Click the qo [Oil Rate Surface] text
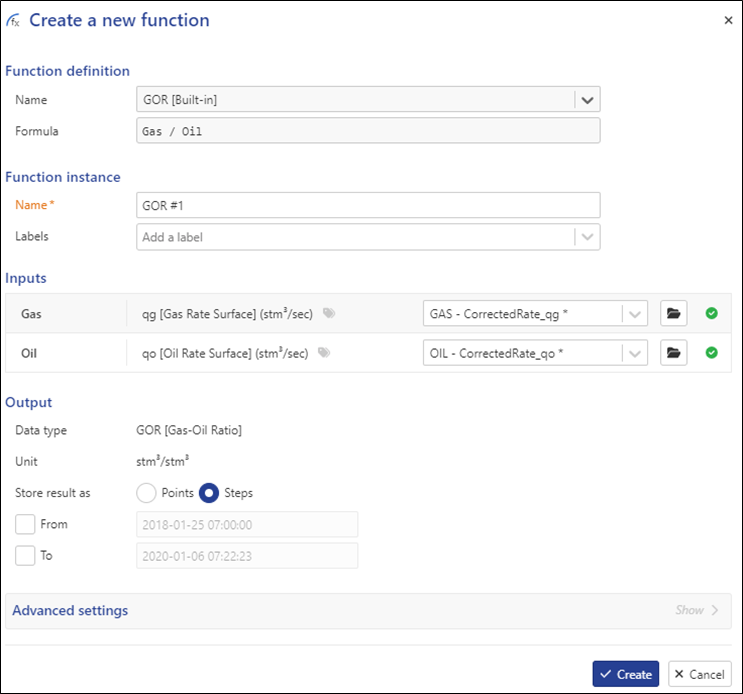 click(x=225, y=353)
